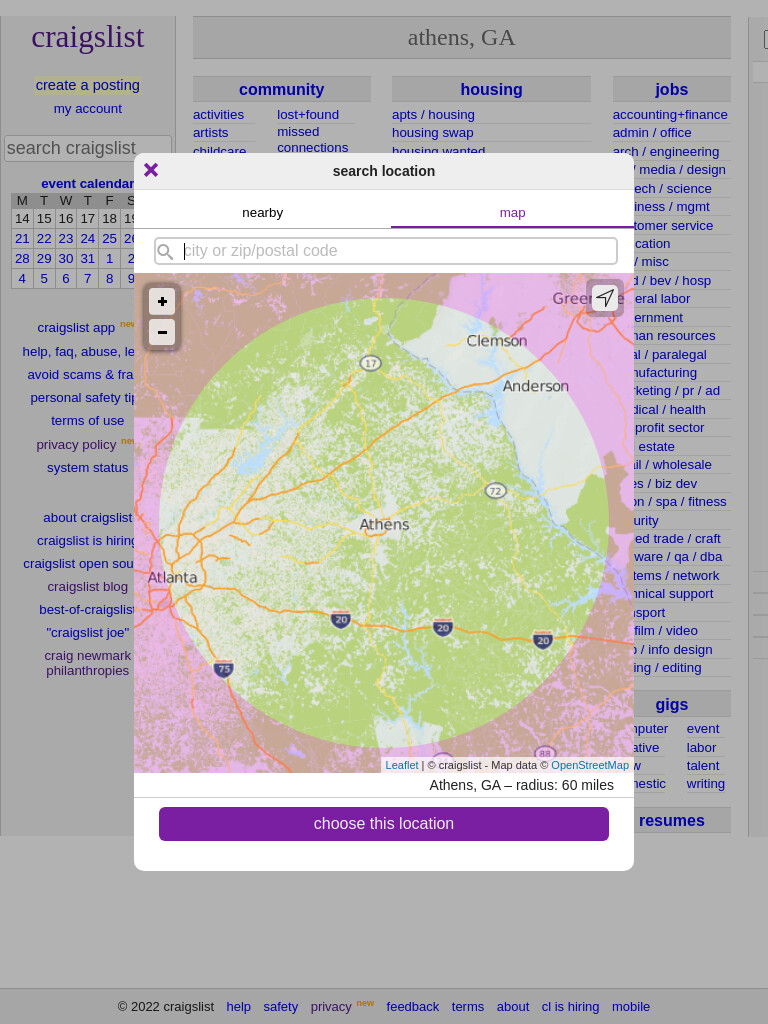The image size is (768, 1024).
Task: Click the search magnifier icon
Action: pos(165,251)
